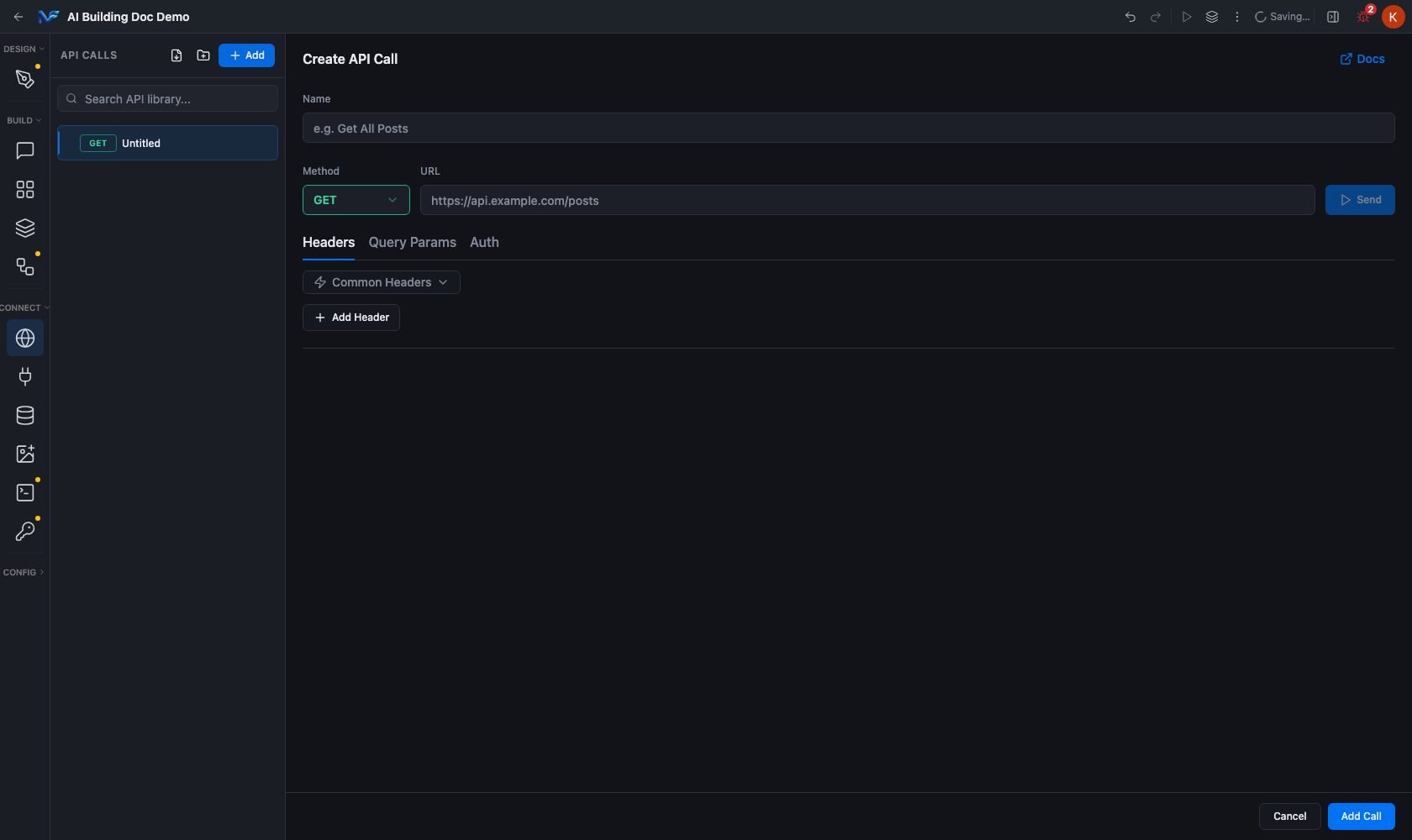Collapse the CONNECT sidebar section
The height and width of the screenshot is (840, 1412).
(24, 307)
